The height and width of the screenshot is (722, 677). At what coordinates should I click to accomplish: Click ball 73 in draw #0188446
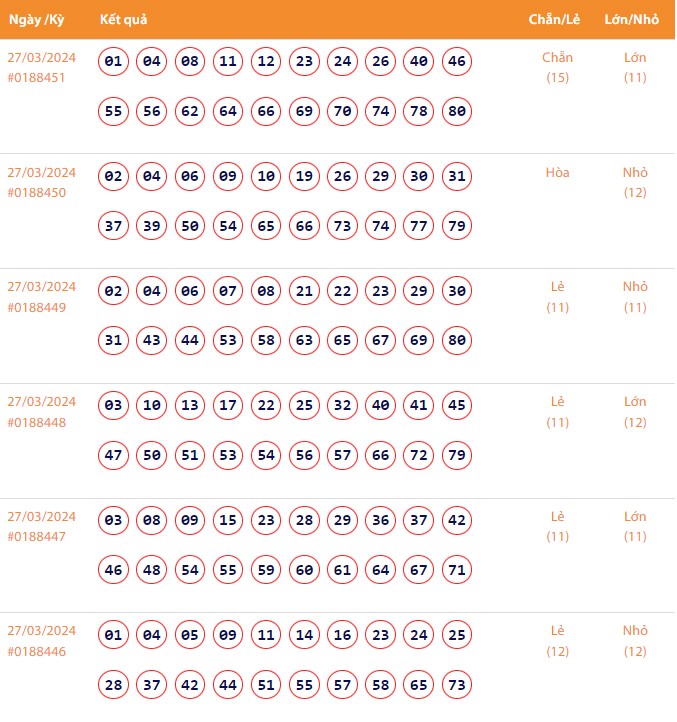457,684
